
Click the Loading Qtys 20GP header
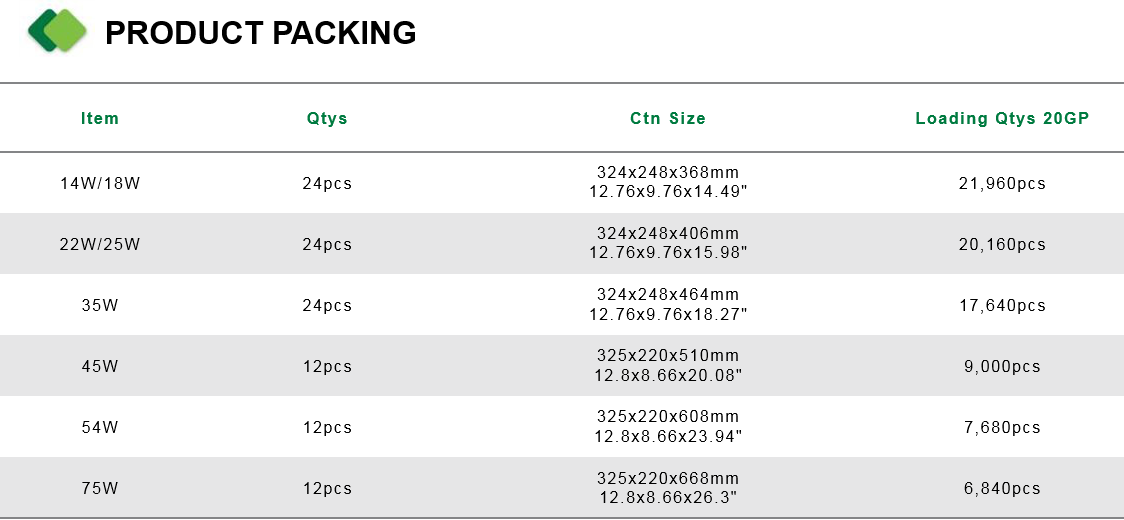point(1002,118)
